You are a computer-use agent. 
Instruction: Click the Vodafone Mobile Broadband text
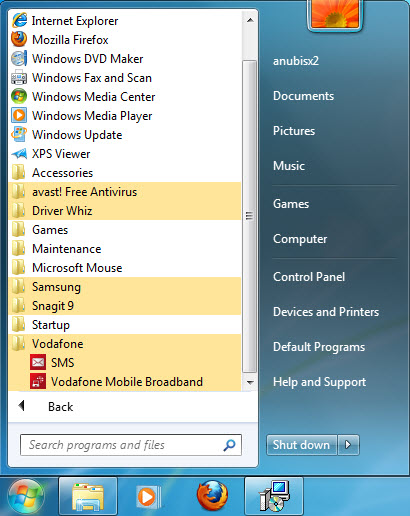[x=127, y=382]
